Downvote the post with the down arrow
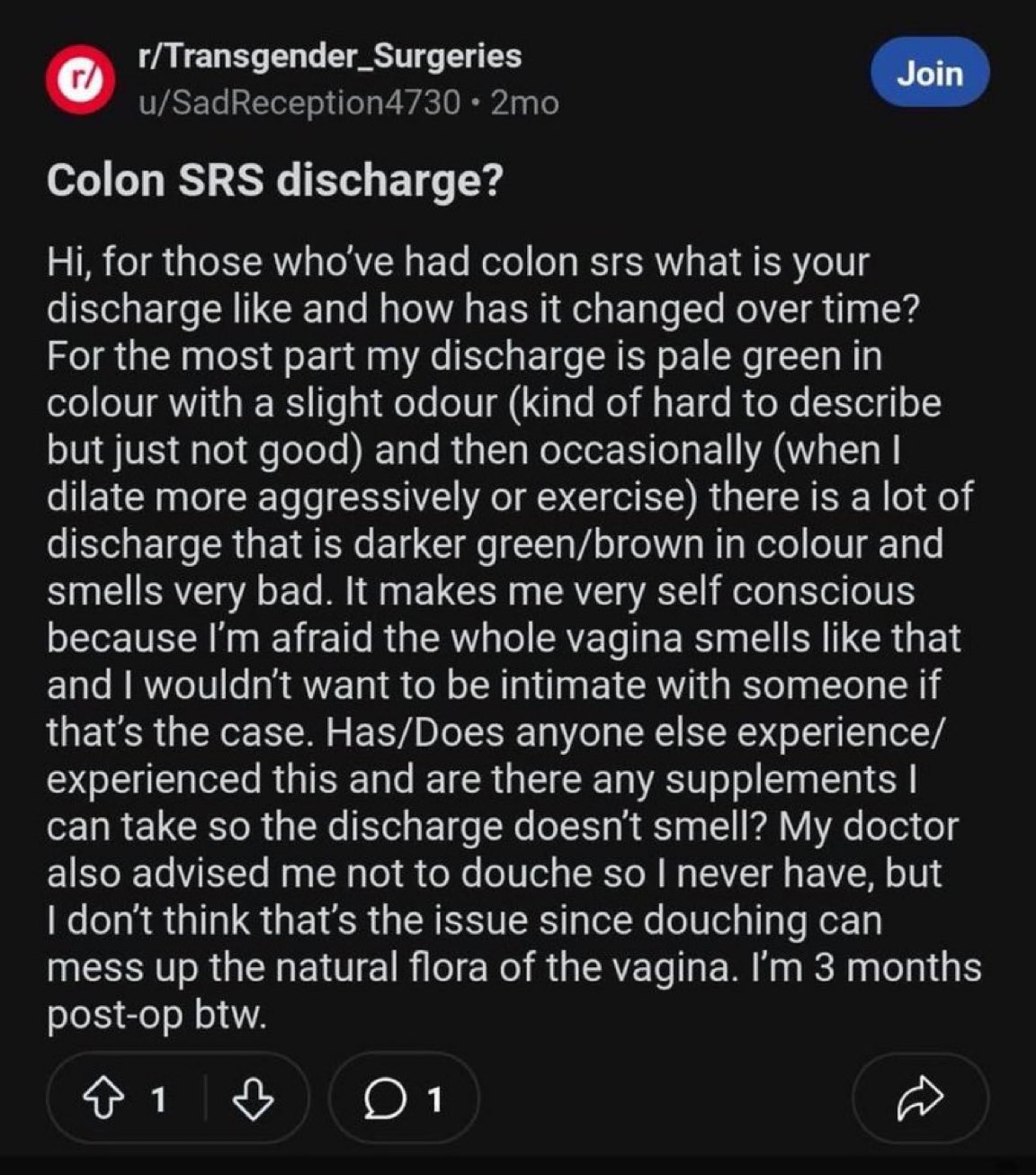Viewport: 1036px width, 1175px height. click(254, 1098)
